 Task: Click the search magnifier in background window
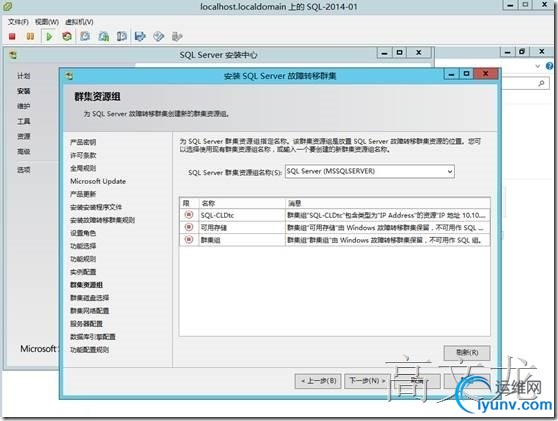(x=541, y=83)
